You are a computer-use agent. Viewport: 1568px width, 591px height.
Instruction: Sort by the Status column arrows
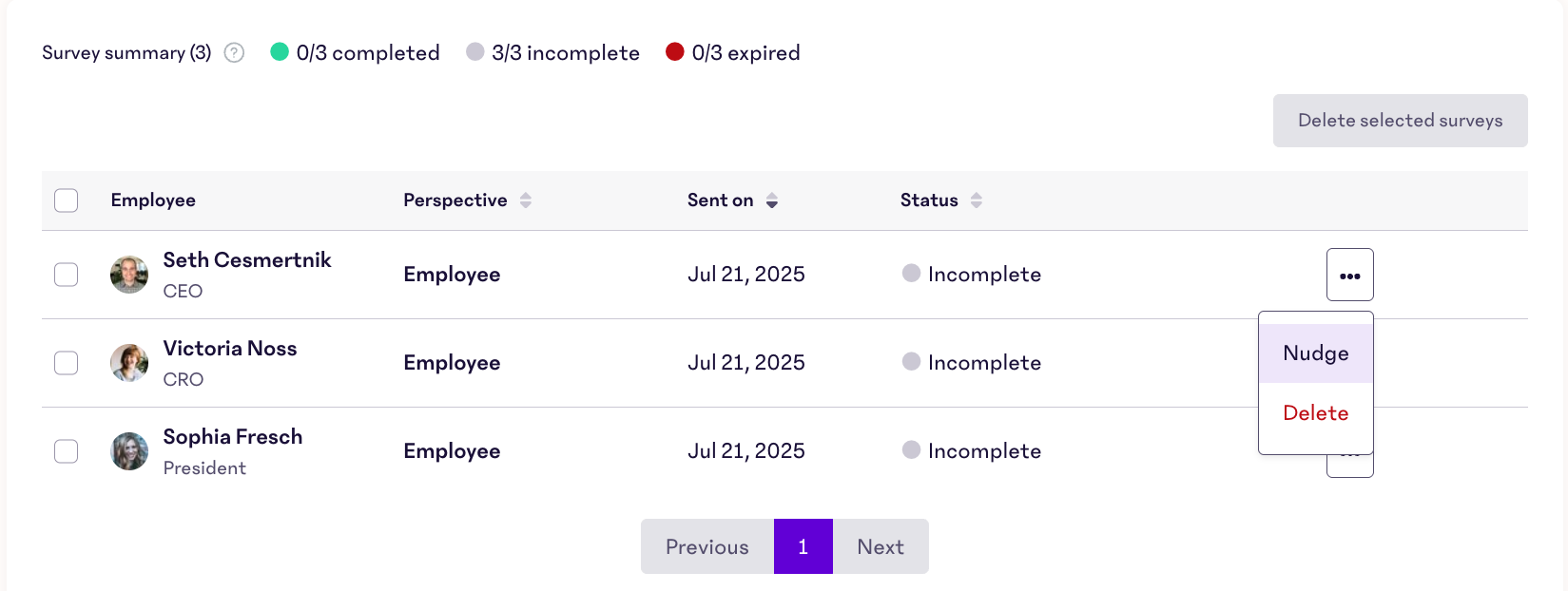coord(977,200)
